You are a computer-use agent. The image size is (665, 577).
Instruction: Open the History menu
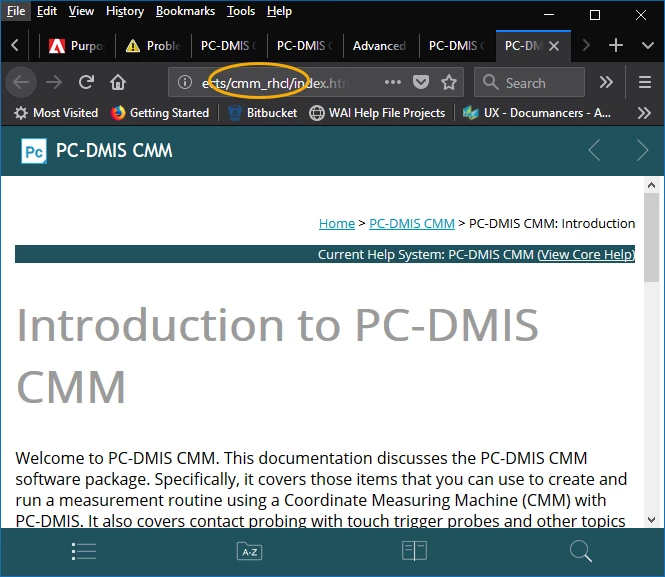pos(125,11)
